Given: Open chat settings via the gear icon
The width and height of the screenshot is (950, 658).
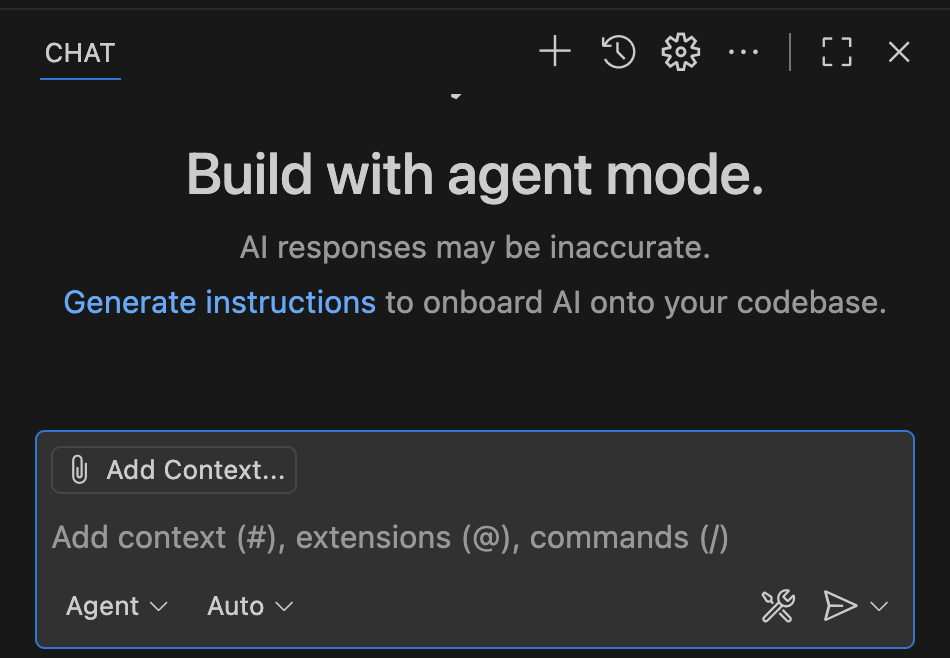Looking at the screenshot, I should tap(681, 52).
